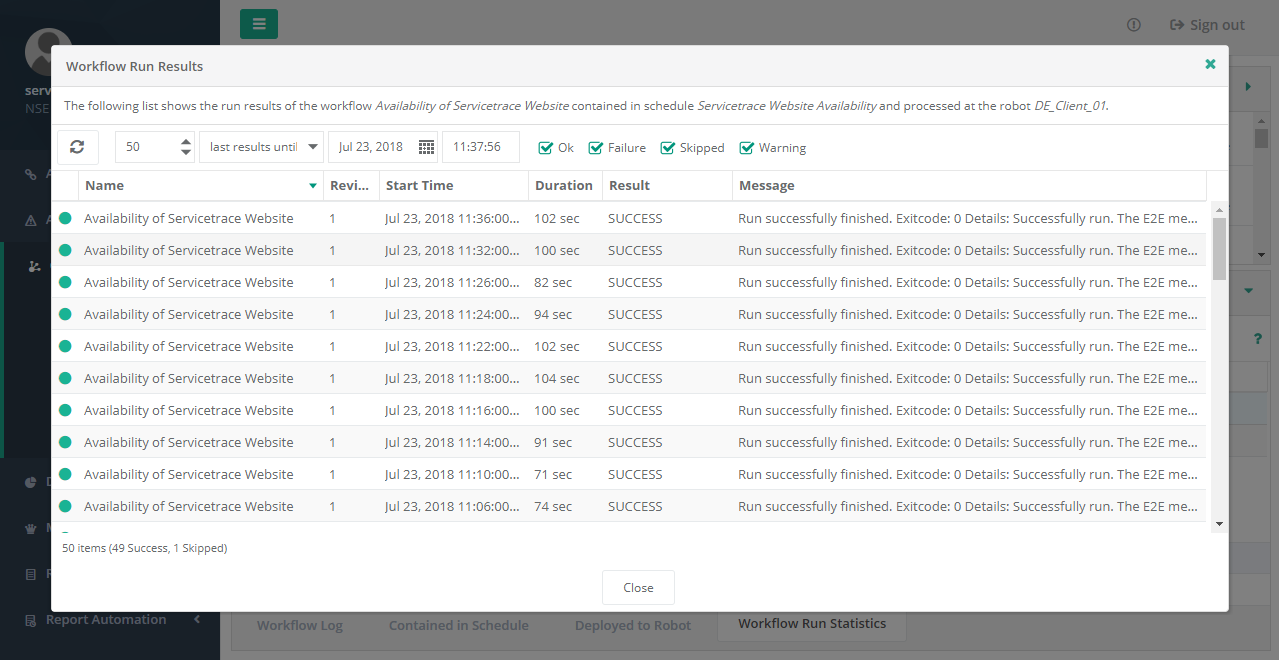Click the Sign out link
Screen dimensions: 1279x660
pos(1207,25)
